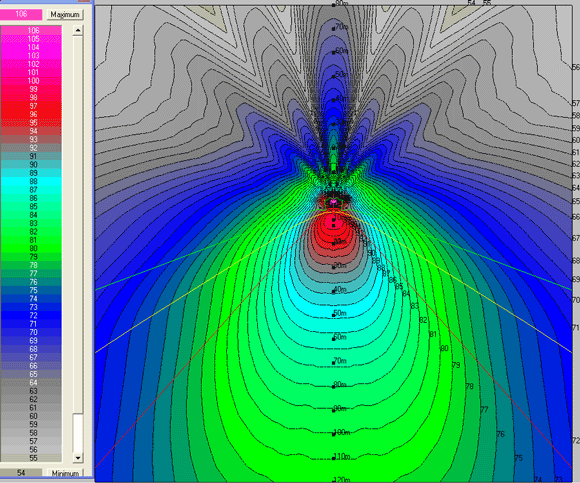Viewport: 580px width, 483px height.
Task: Click the Minimum button
Action: click(x=65, y=473)
